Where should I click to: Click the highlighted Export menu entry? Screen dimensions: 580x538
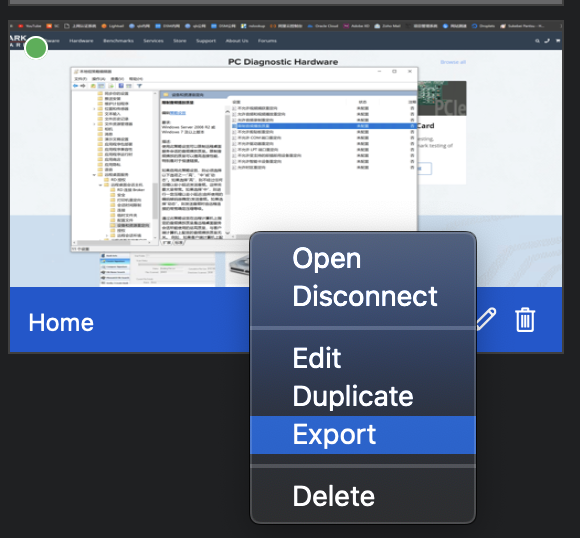(363, 435)
